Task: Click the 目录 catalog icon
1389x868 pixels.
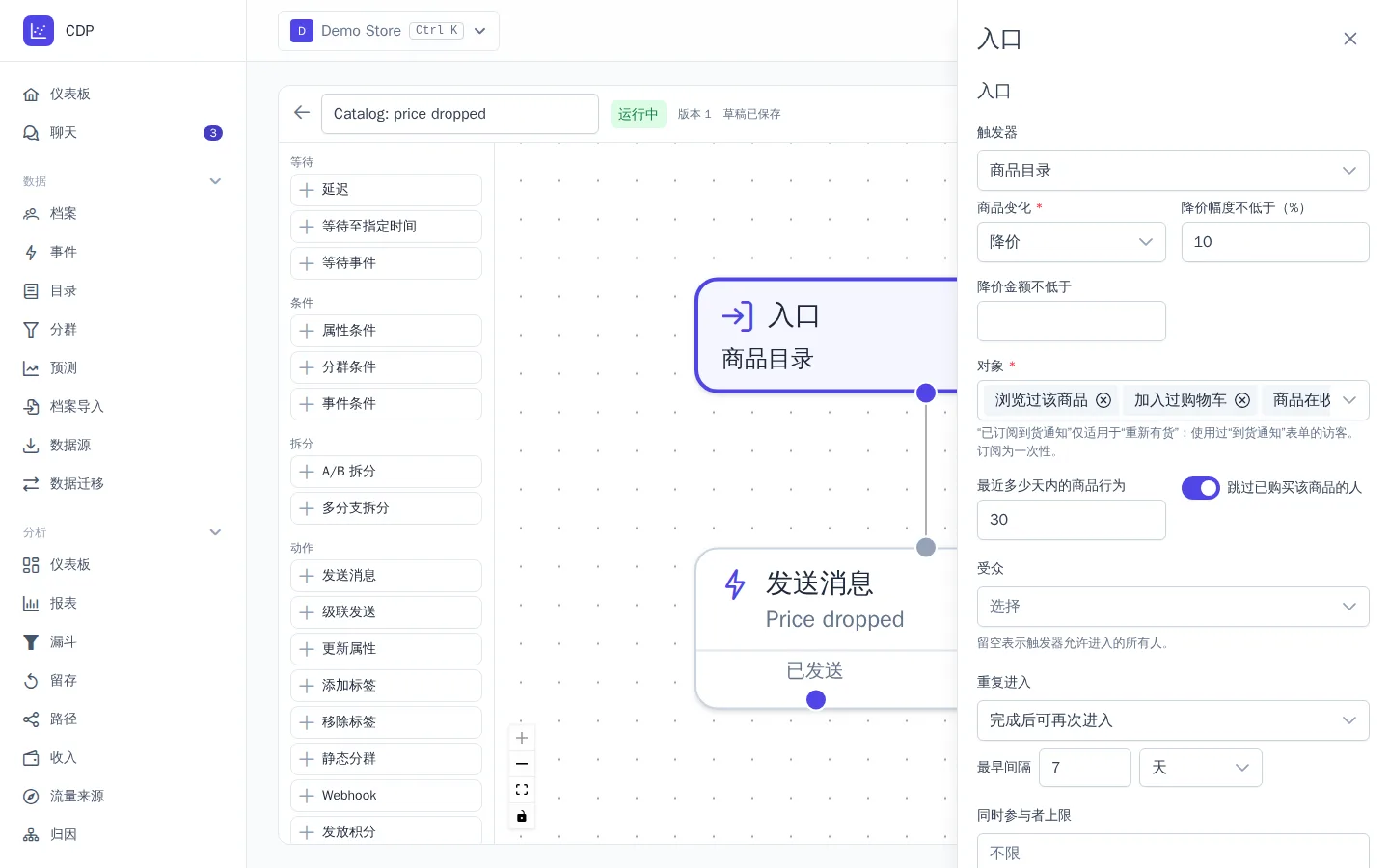Action: click(x=31, y=291)
